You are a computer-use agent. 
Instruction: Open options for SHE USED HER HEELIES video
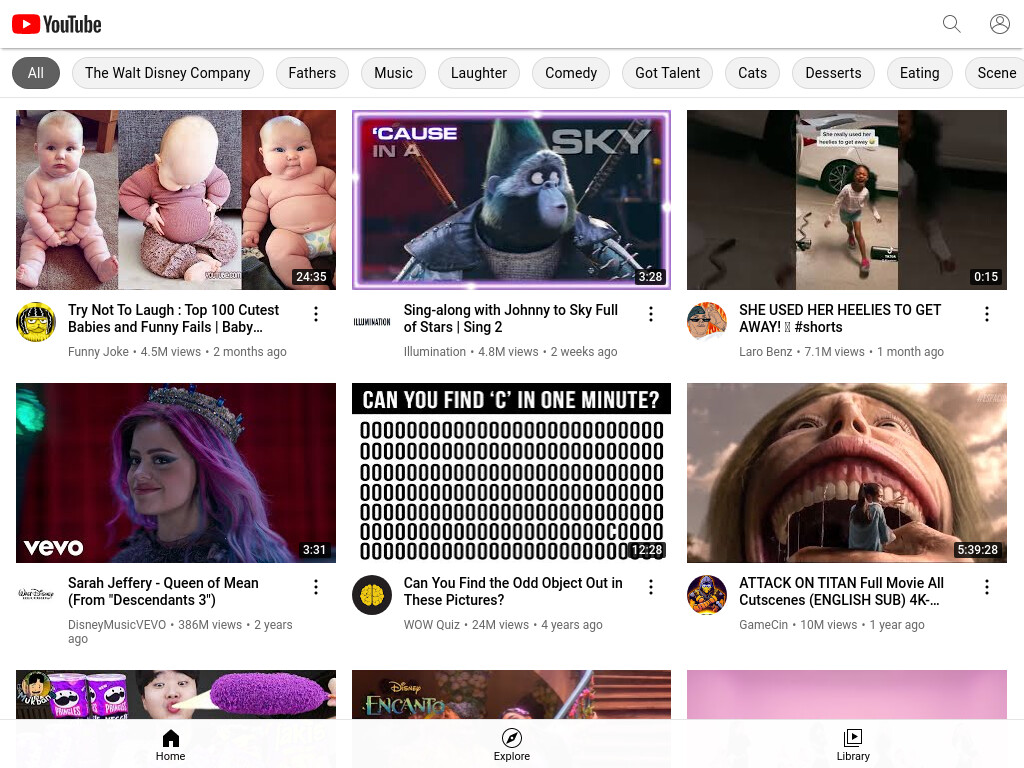pyautogui.click(x=986, y=314)
